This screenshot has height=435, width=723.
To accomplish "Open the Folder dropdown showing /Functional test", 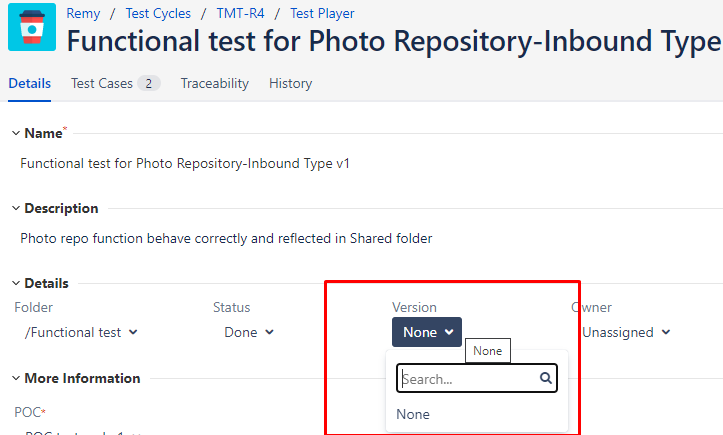I will [x=81, y=332].
